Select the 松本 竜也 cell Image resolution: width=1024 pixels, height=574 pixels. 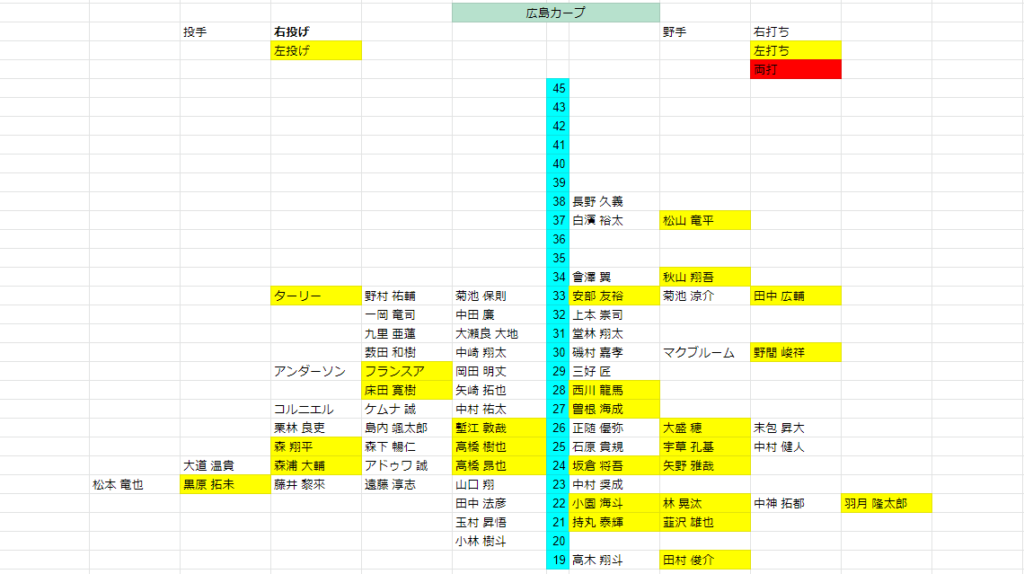pos(135,485)
